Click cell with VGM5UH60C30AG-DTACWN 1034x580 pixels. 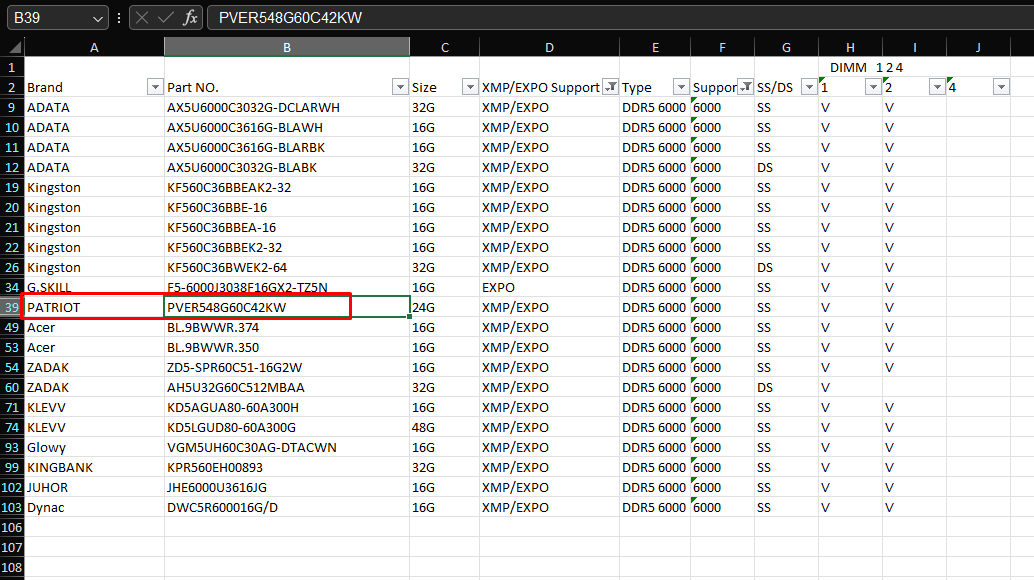(x=287, y=448)
